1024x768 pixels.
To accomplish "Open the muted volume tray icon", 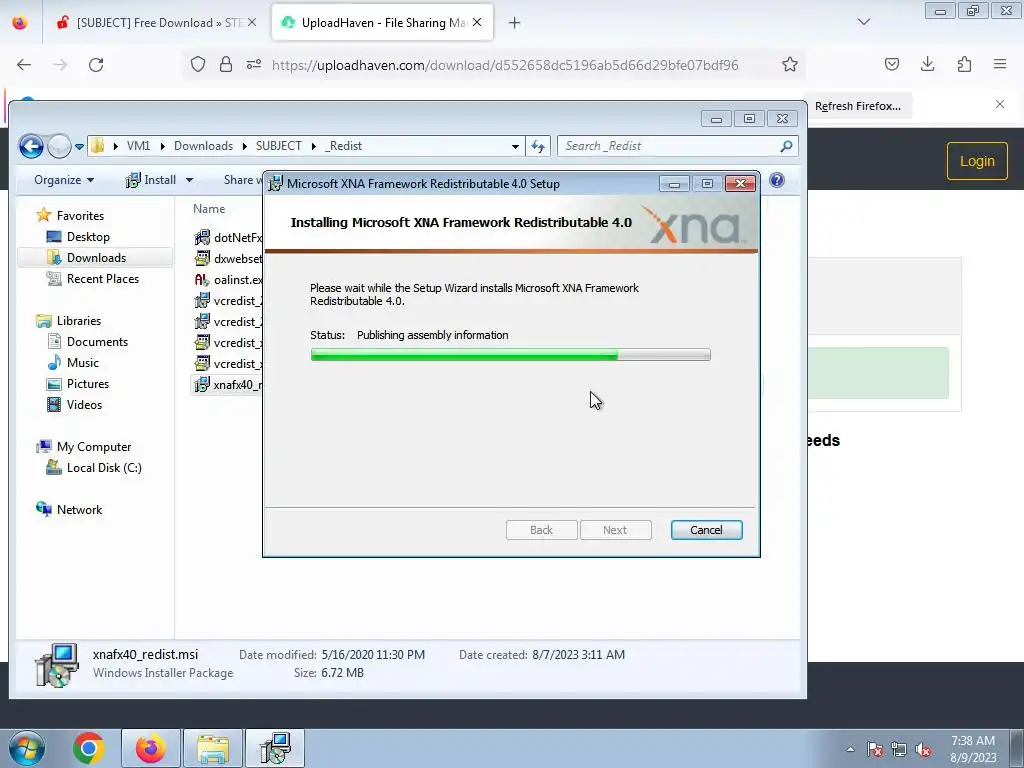I will click(x=923, y=749).
